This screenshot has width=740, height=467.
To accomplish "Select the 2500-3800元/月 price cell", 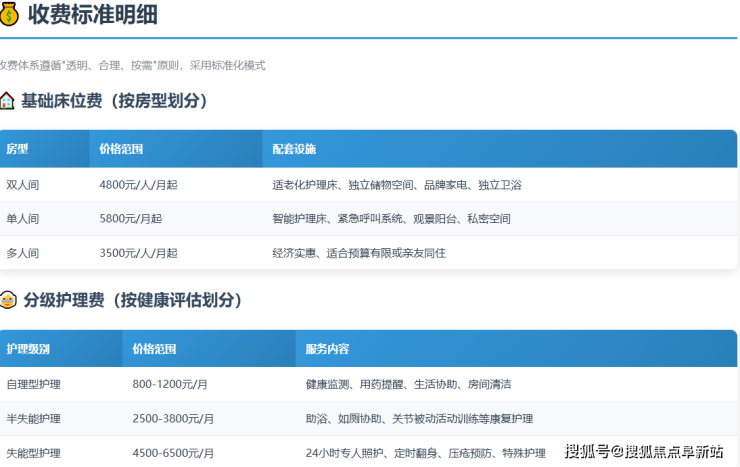I will point(173,418).
